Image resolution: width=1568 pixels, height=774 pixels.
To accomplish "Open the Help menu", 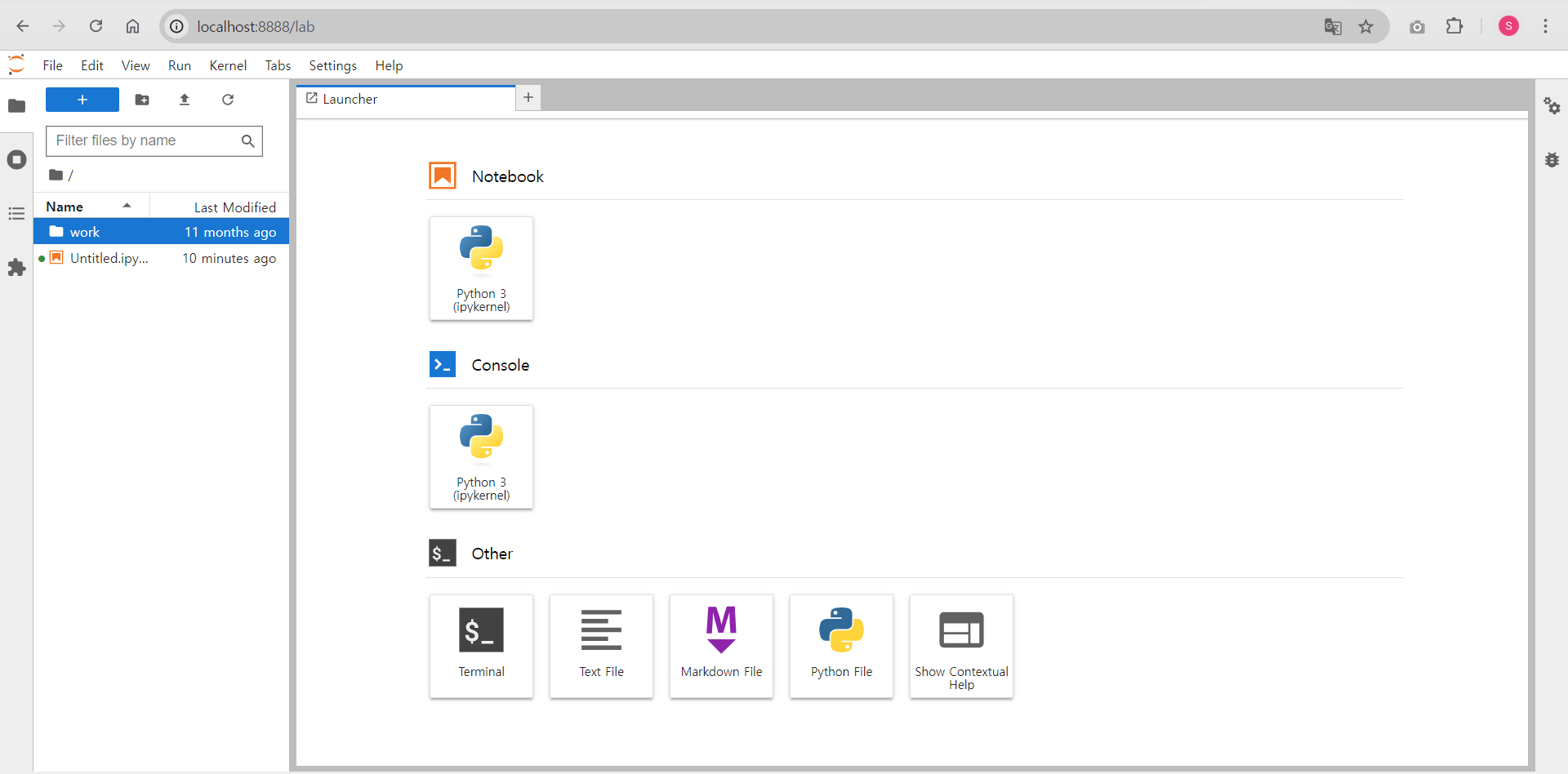I will [389, 65].
